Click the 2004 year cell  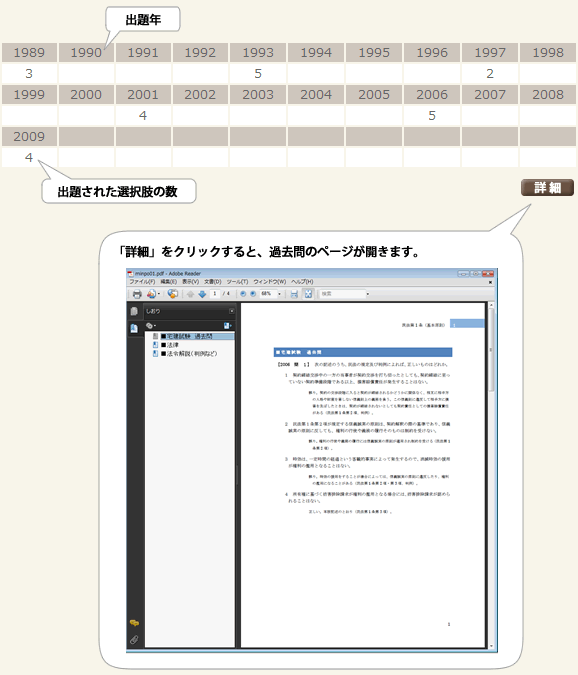[x=316, y=94]
